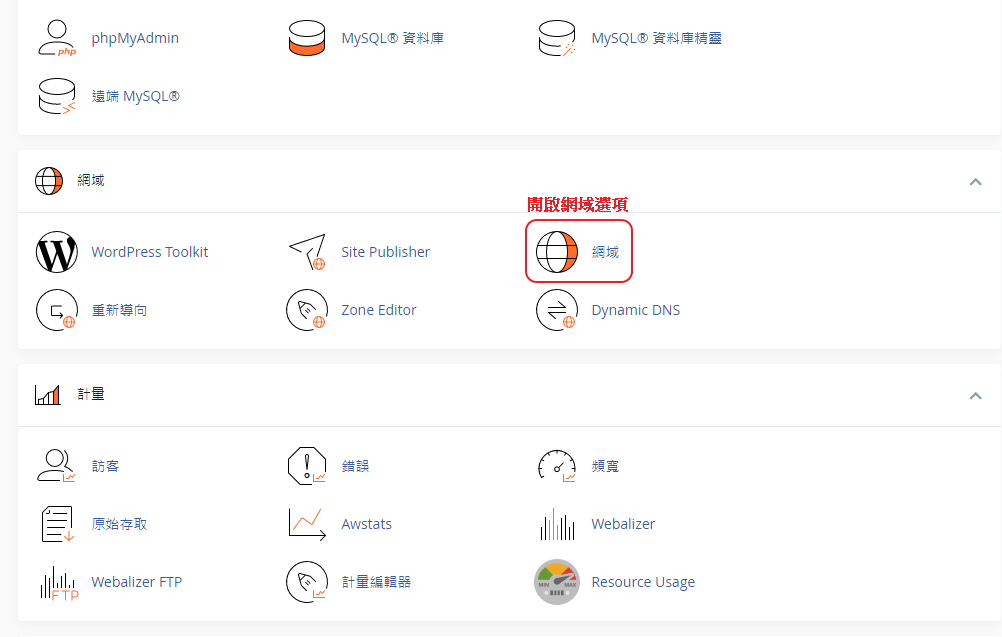The image size is (1002, 637).
Task: Collapse the 計量 section with chevron
Action: pyautogui.click(x=975, y=396)
